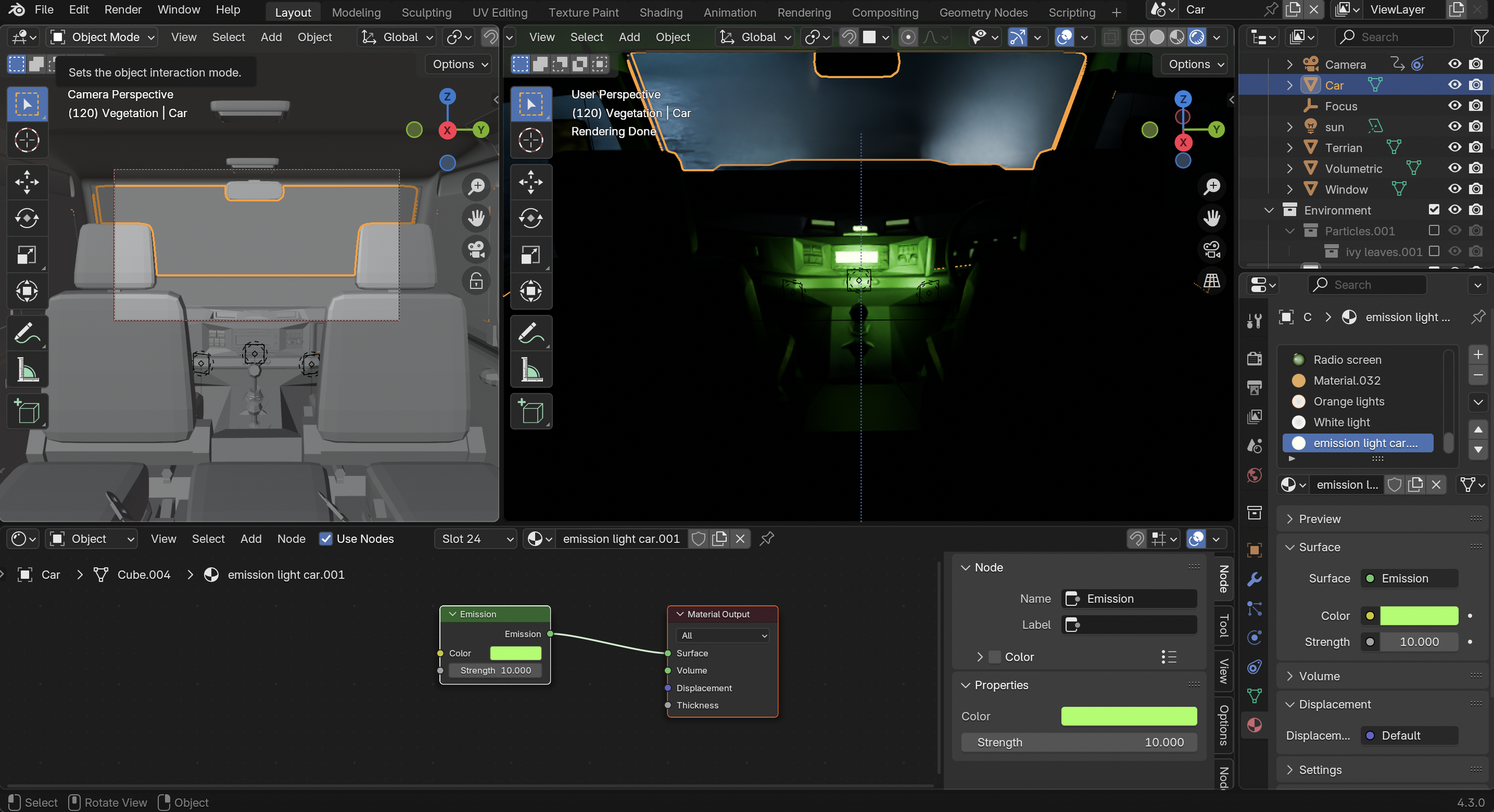Pin the node editor material
Screen dimensions: 1494x812
pyautogui.click(x=767, y=538)
